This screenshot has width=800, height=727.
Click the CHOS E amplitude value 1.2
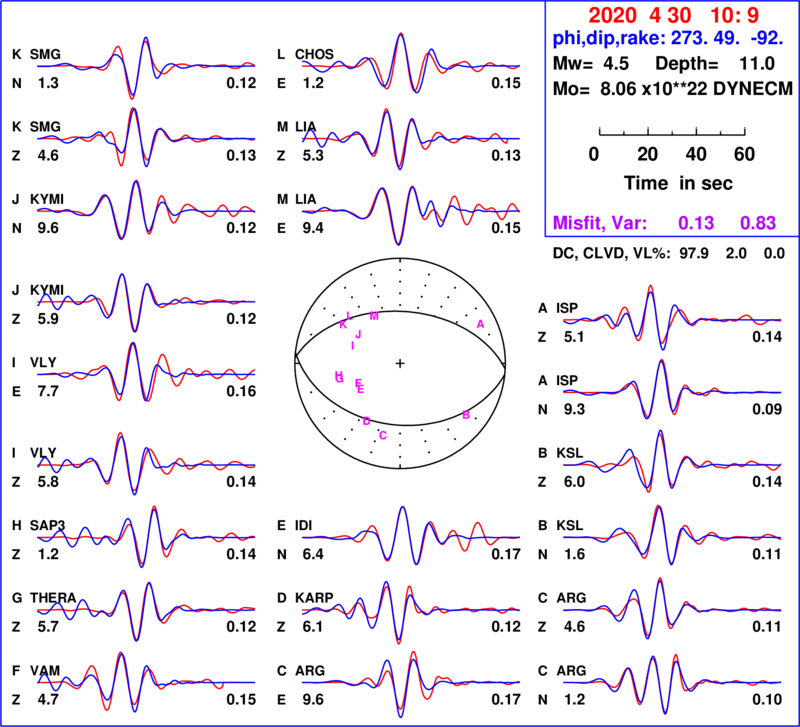[313, 83]
